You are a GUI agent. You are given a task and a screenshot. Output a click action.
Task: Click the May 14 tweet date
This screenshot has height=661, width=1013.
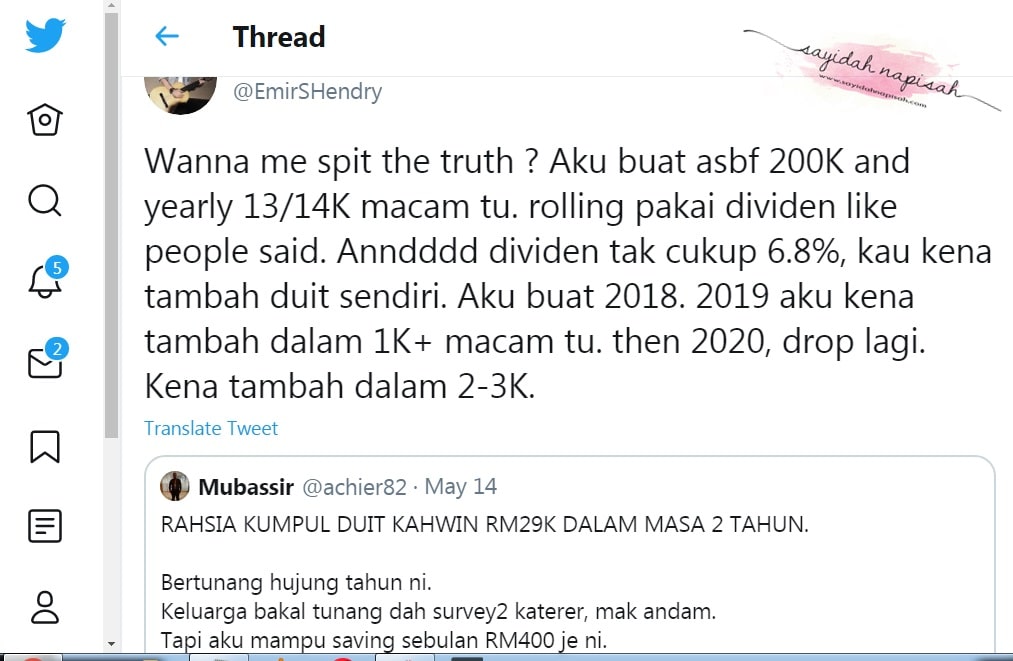[x=460, y=487]
